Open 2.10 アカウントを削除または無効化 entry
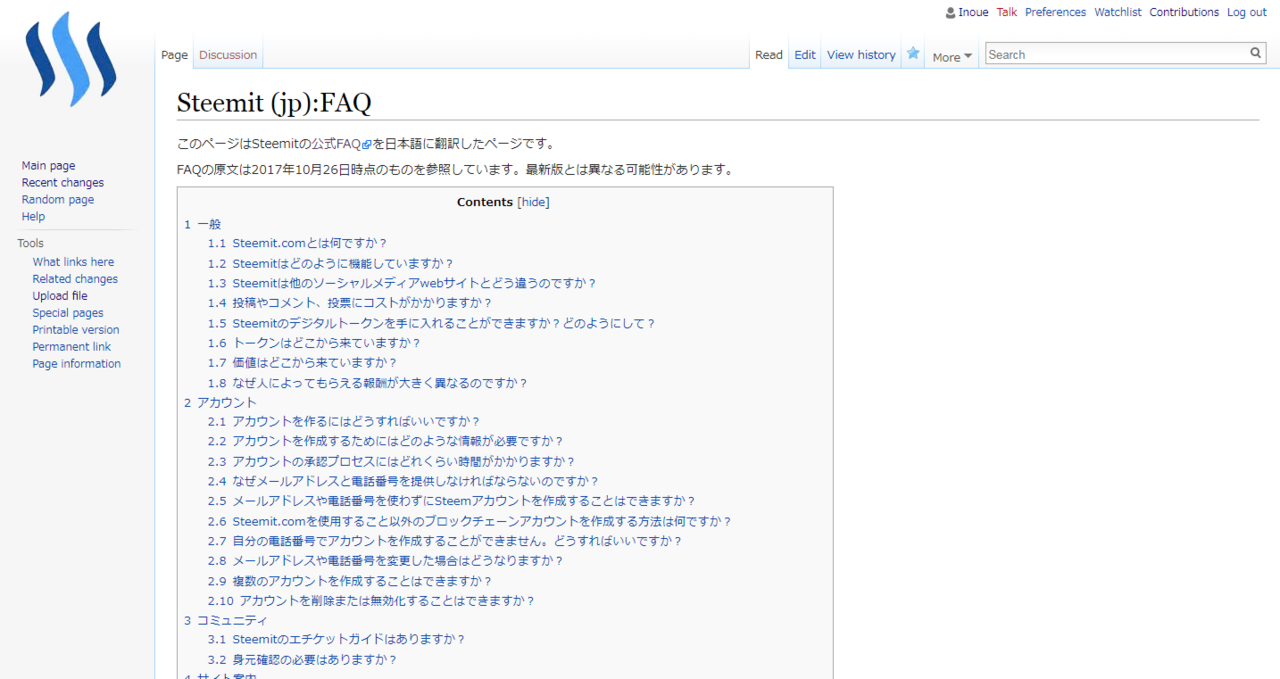Image resolution: width=1280 pixels, height=679 pixels. tap(372, 601)
